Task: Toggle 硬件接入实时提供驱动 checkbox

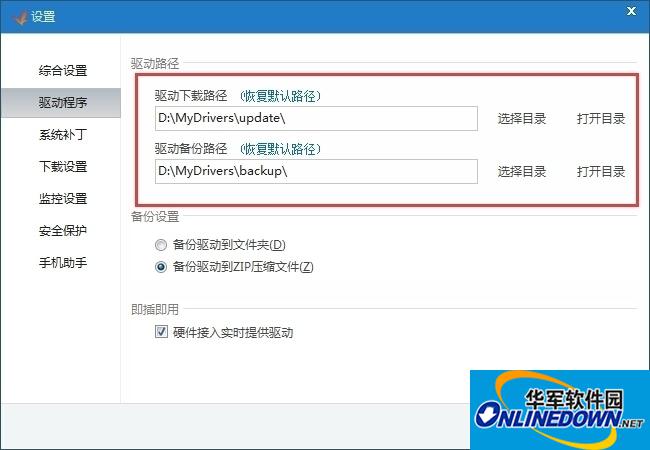Action: [x=161, y=332]
